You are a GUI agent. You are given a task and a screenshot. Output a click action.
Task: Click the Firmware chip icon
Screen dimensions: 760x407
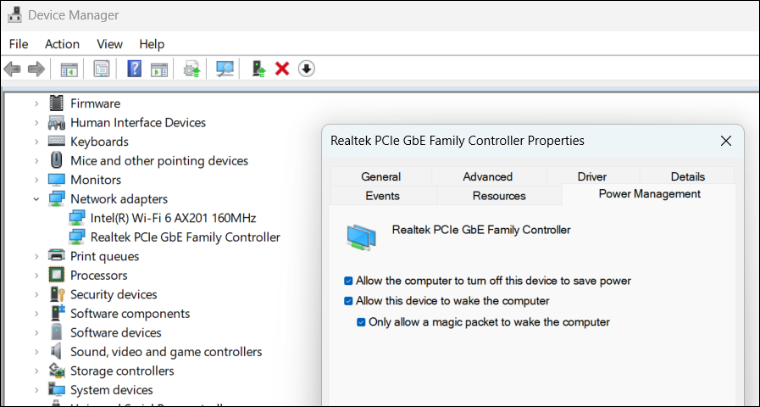point(56,103)
